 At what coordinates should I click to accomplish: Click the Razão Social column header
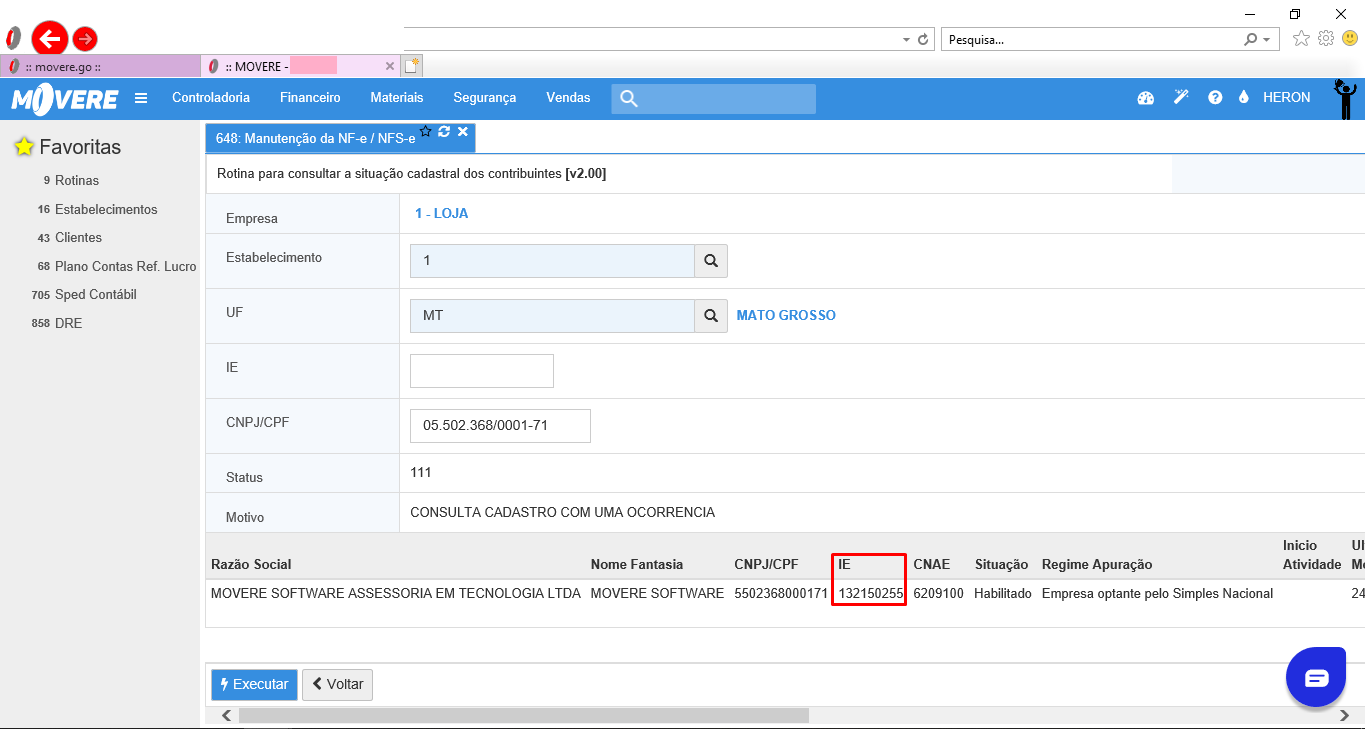click(251, 564)
